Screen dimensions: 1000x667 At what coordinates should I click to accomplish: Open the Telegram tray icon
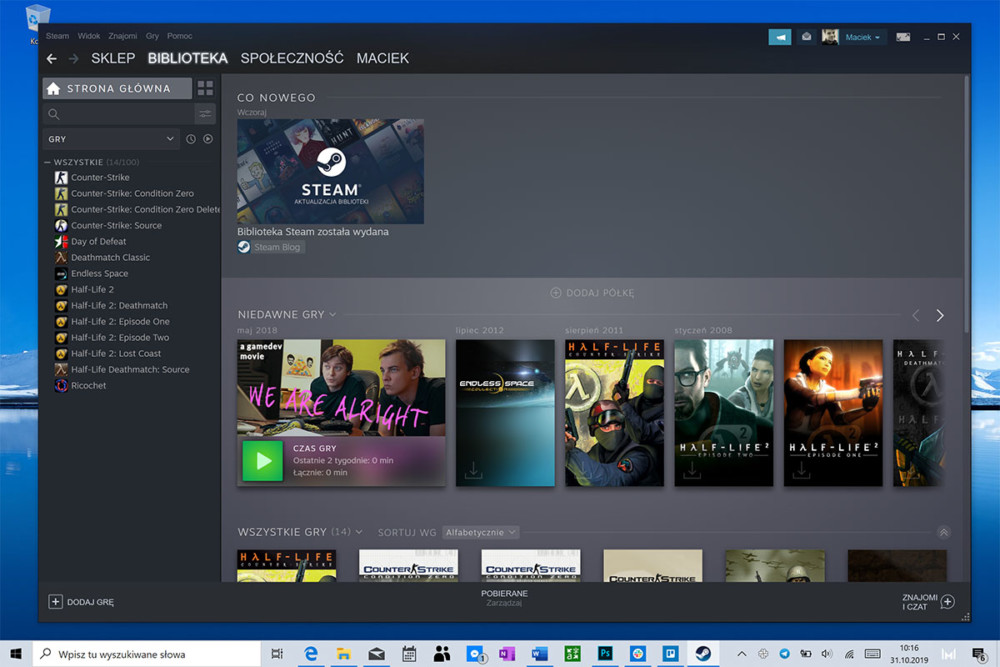point(784,654)
